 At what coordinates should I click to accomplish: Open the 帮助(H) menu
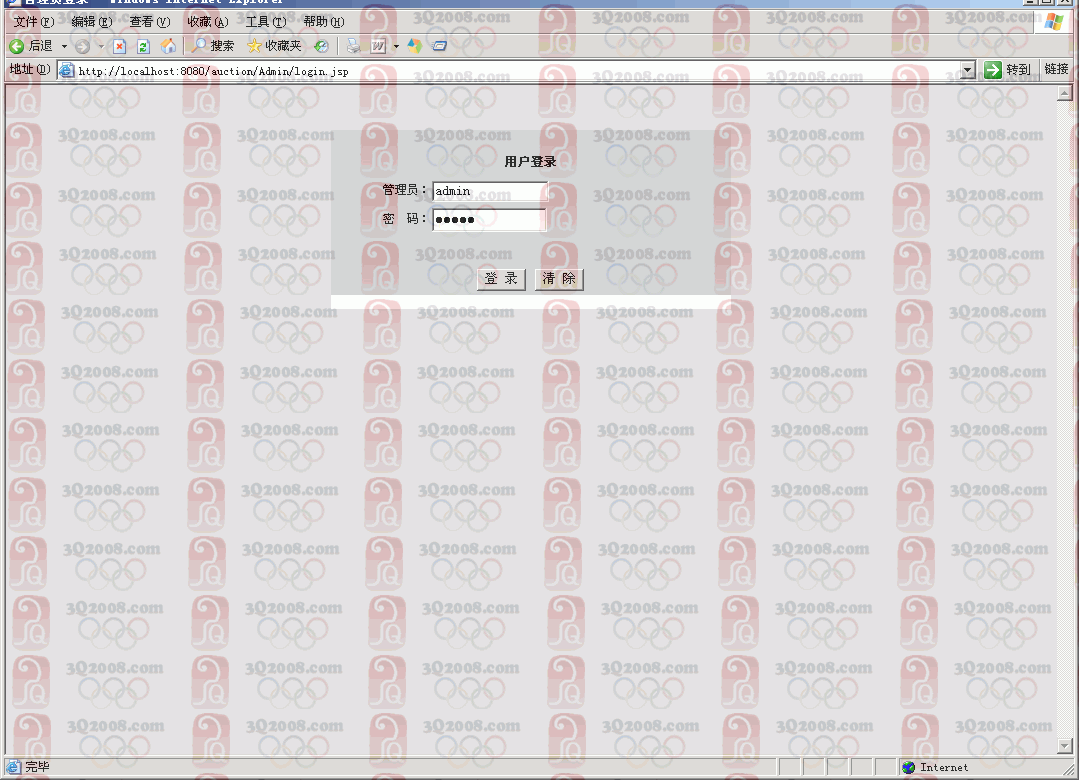(x=323, y=22)
